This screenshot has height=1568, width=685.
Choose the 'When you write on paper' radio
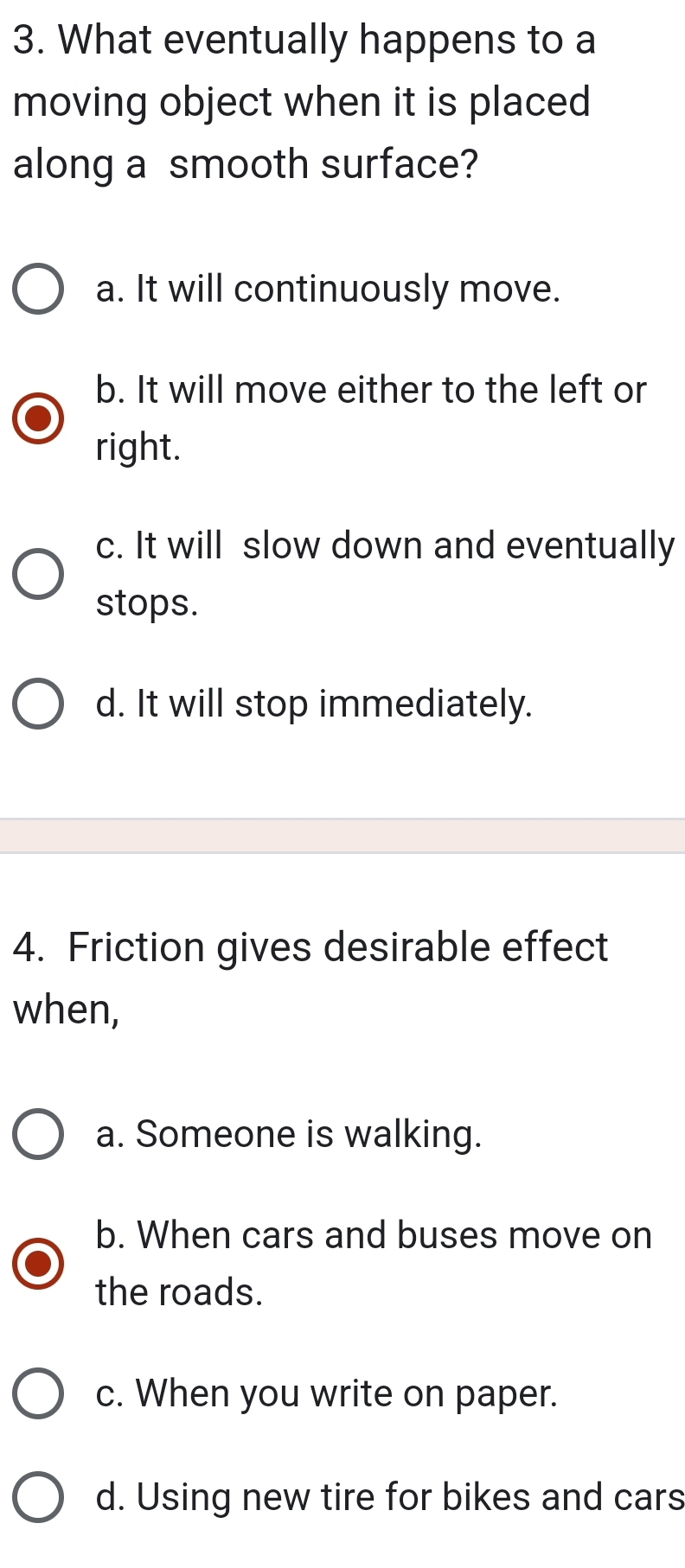38,1393
